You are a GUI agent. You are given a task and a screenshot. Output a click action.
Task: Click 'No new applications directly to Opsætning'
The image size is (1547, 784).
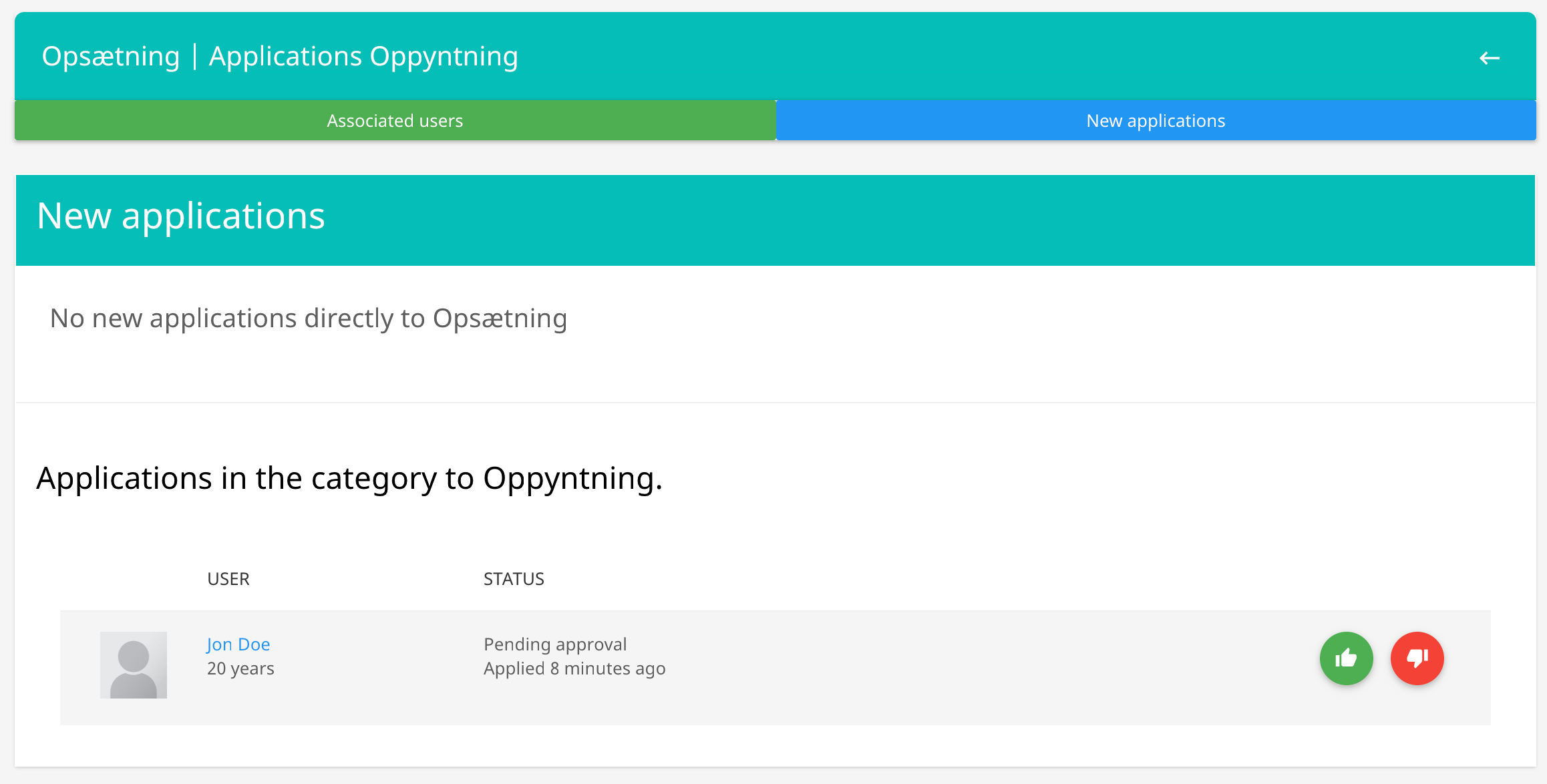pos(309,319)
